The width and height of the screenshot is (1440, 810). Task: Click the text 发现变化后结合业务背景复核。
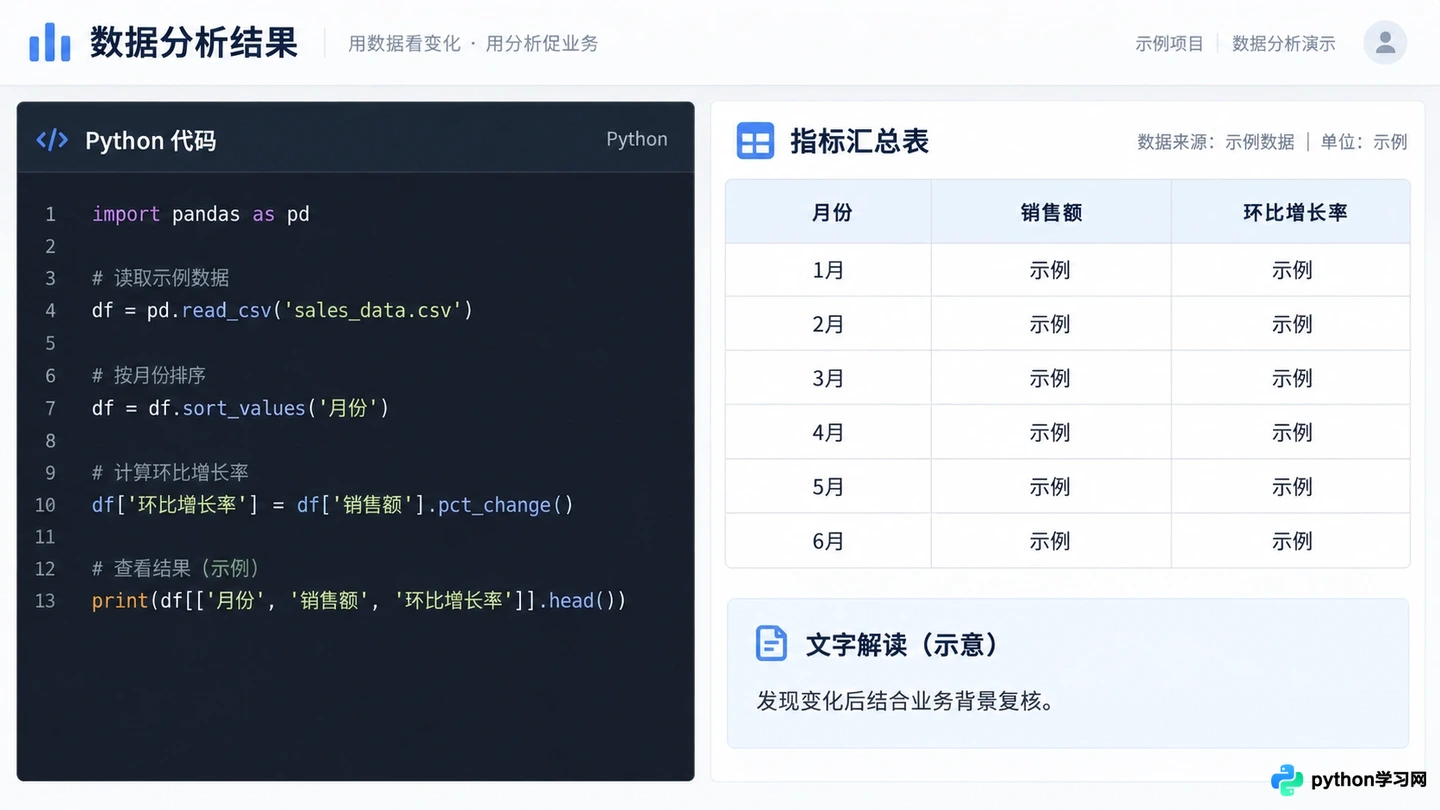tap(906, 701)
